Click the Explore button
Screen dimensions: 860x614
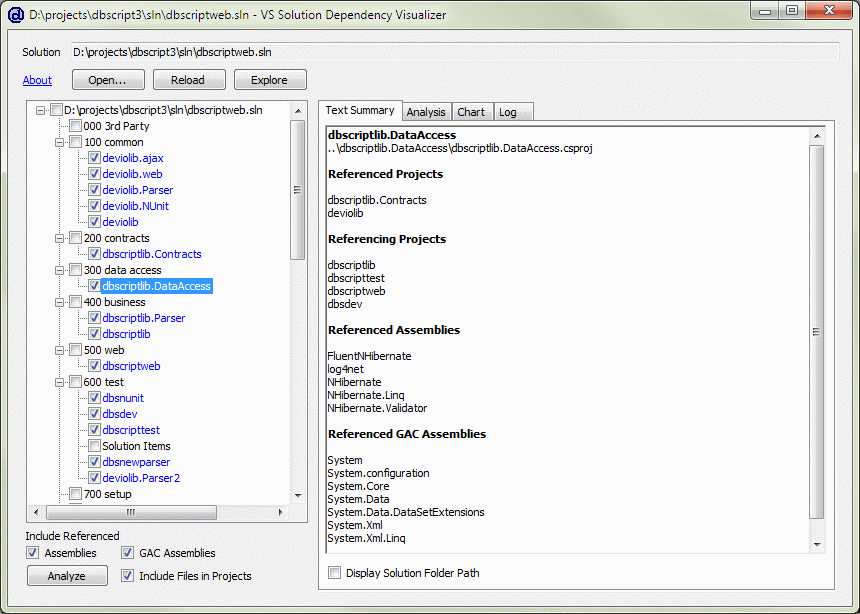(270, 80)
